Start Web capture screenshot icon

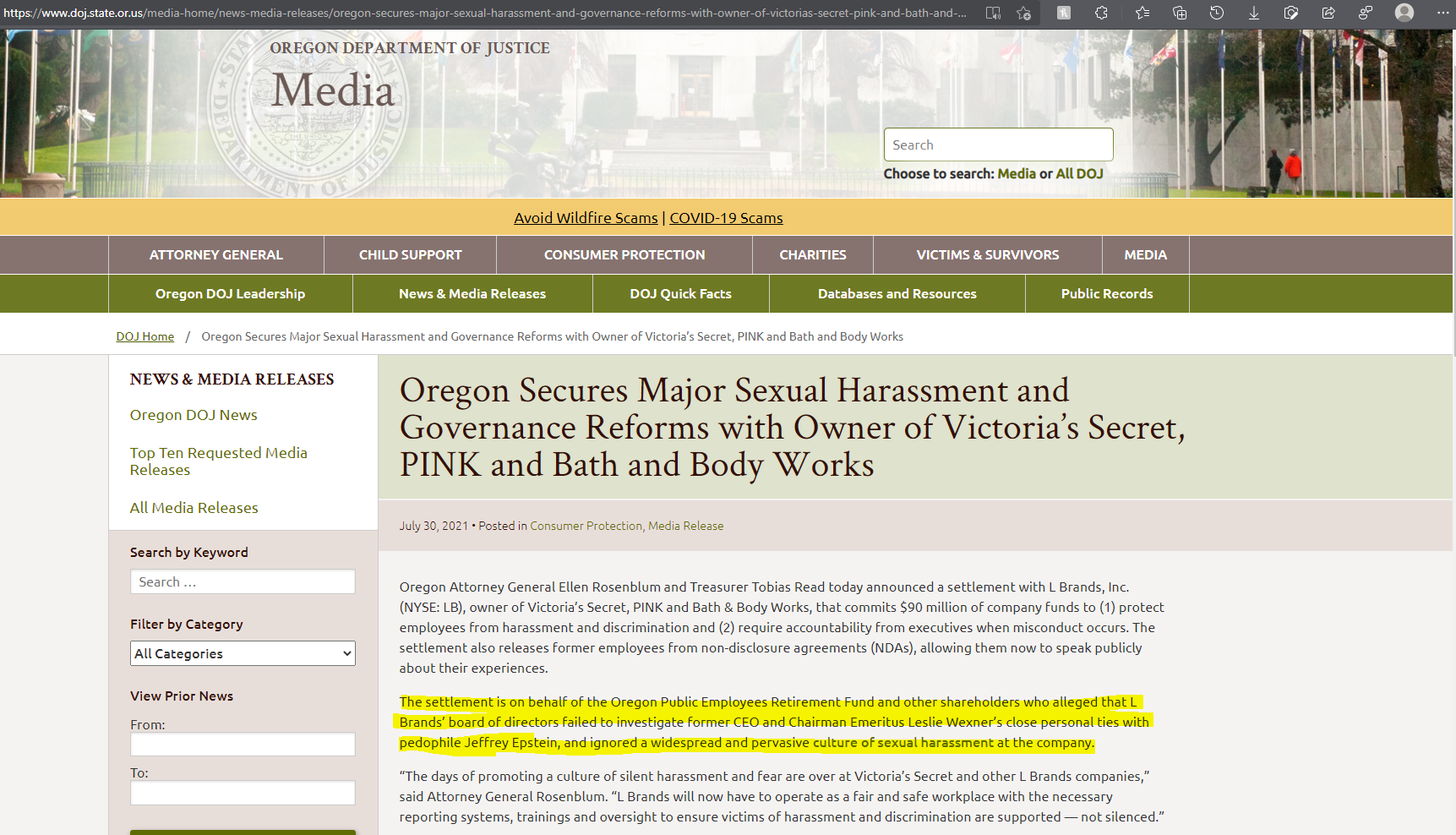click(x=1291, y=13)
